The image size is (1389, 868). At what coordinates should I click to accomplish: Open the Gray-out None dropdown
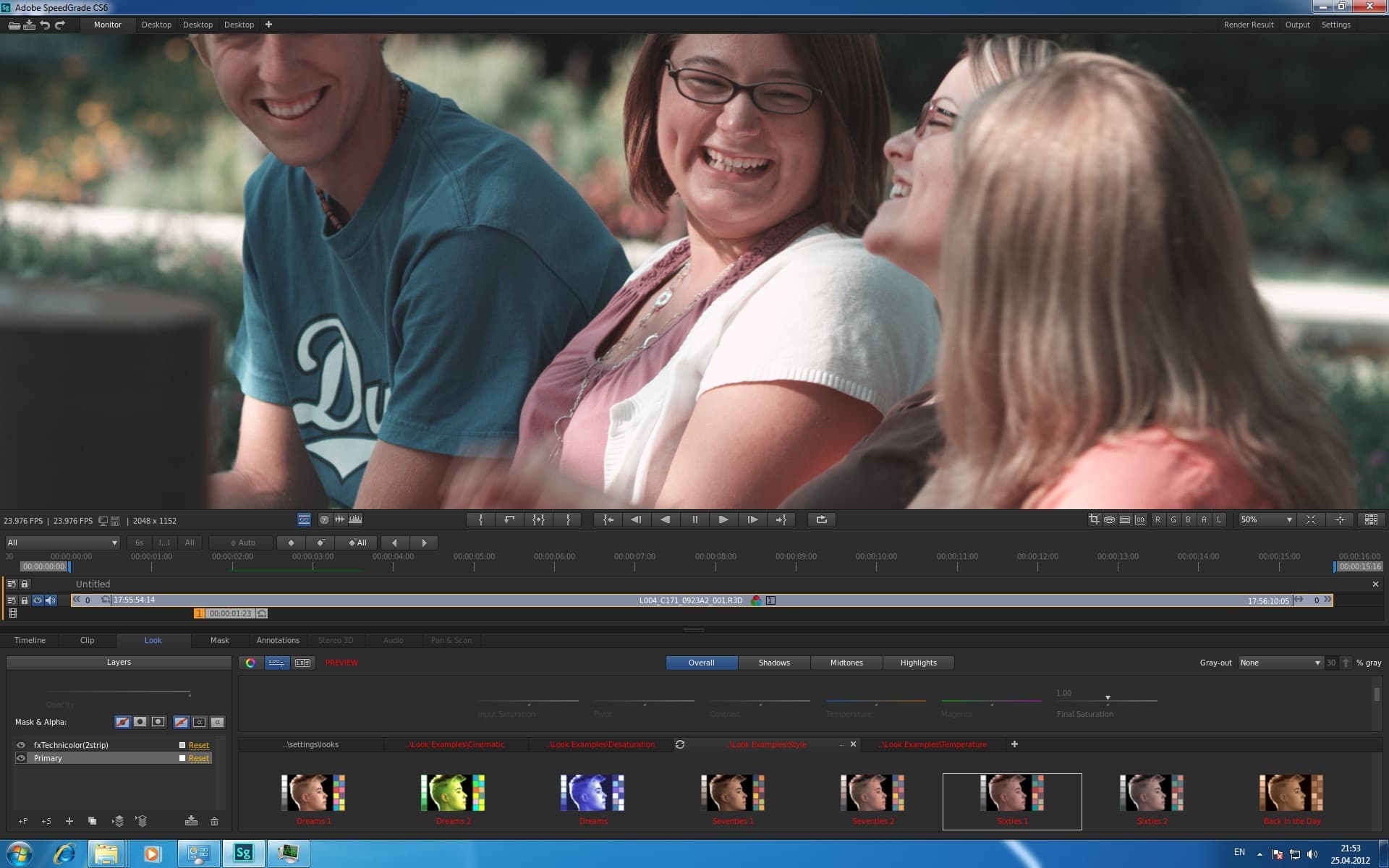pos(1280,663)
